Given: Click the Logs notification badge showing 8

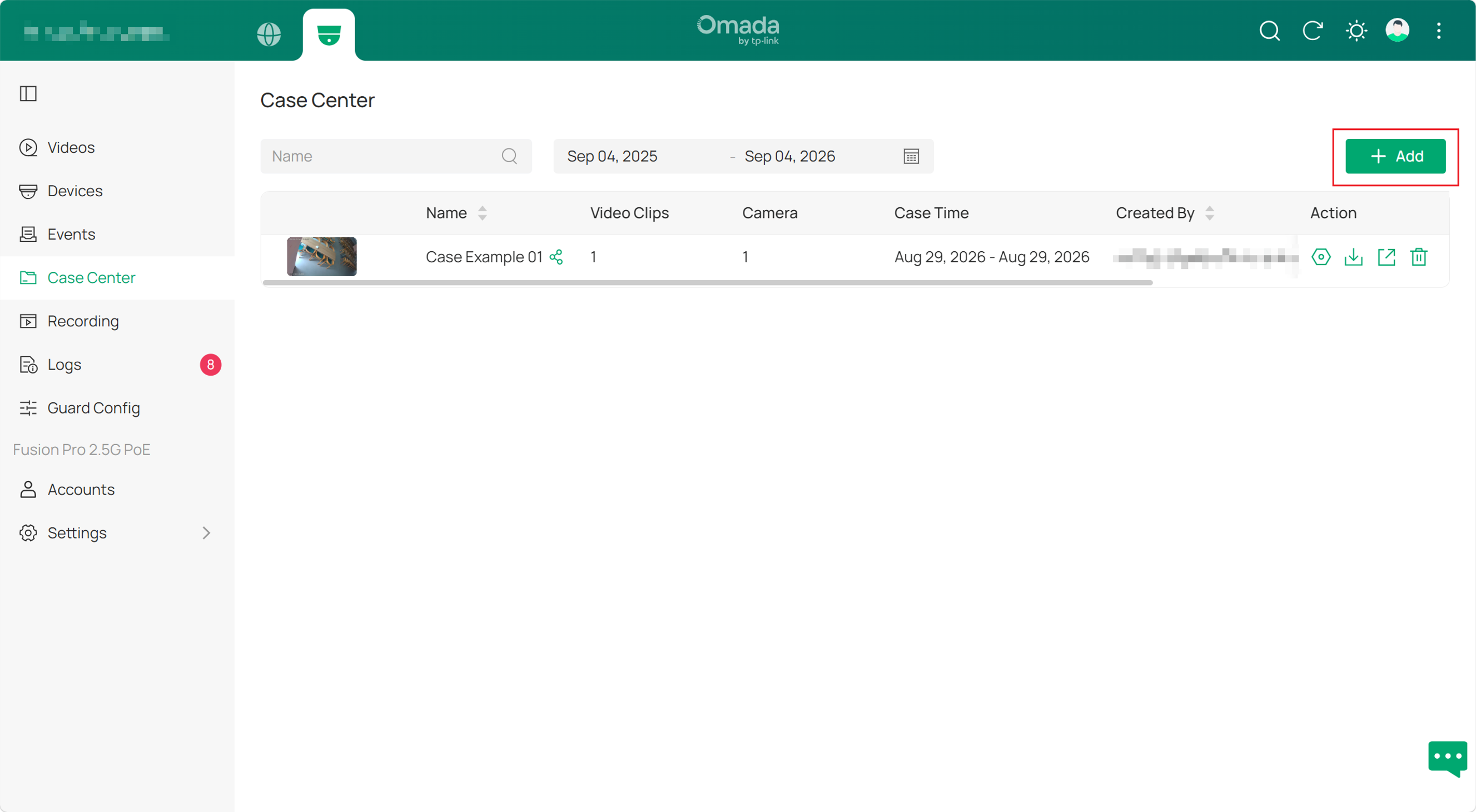Looking at the screenshot, I should 210,365.
